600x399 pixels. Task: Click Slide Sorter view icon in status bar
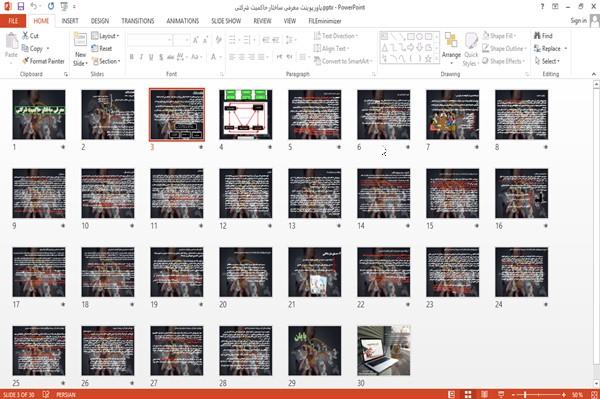coord(468,394)
